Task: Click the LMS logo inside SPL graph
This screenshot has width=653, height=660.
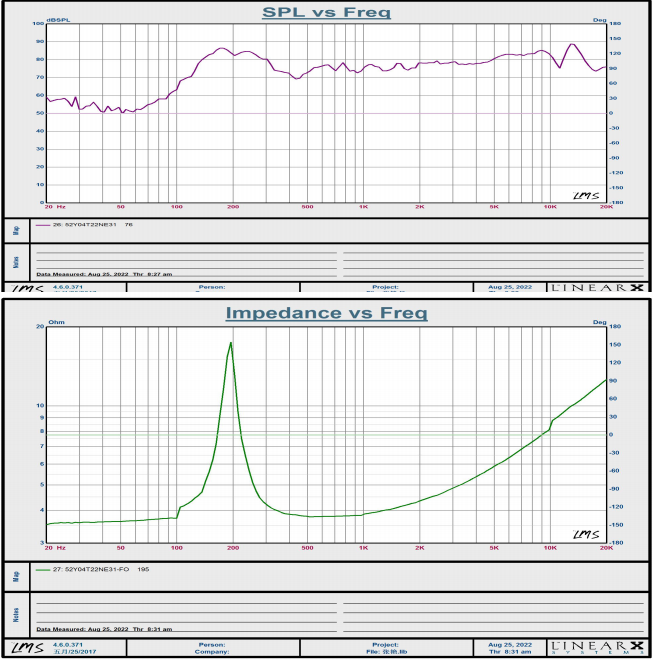Action: 586,196
